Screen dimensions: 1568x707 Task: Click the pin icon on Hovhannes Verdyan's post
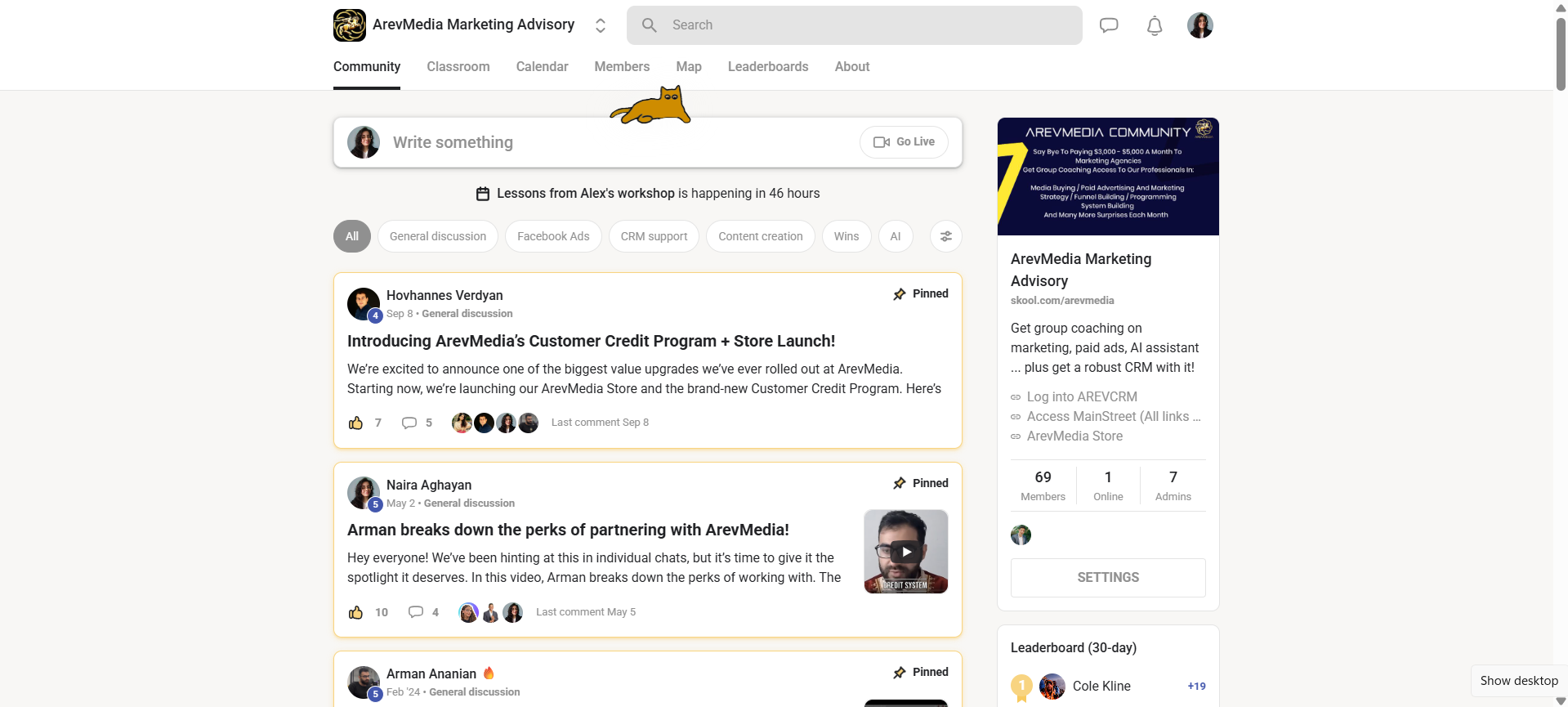tap(900, 294)
